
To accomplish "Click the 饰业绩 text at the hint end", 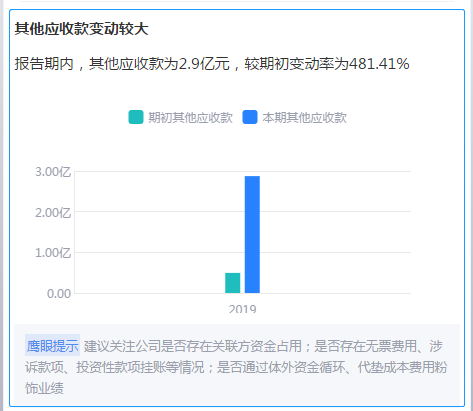I will (44, 388).
